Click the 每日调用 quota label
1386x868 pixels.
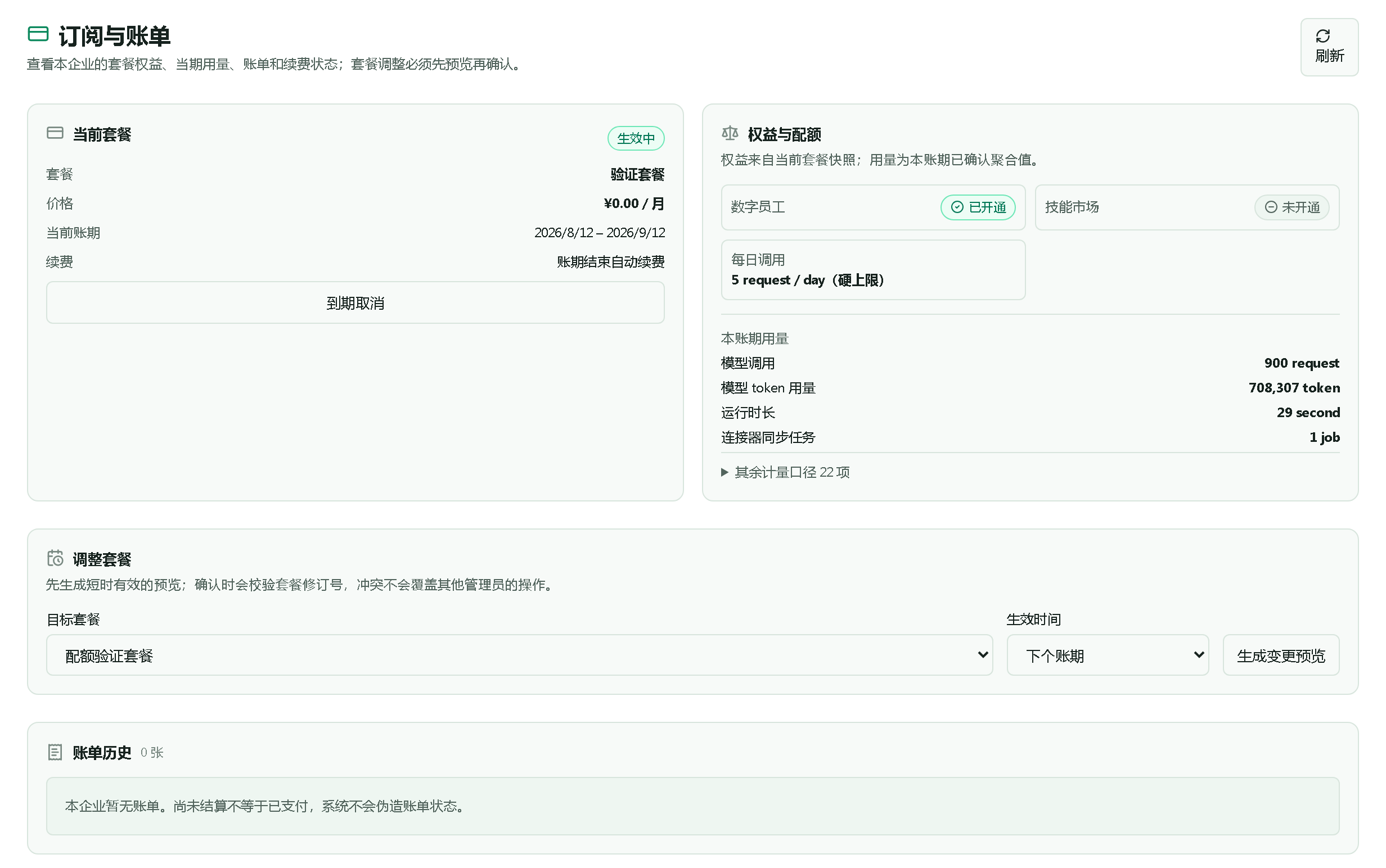[758, 260]
